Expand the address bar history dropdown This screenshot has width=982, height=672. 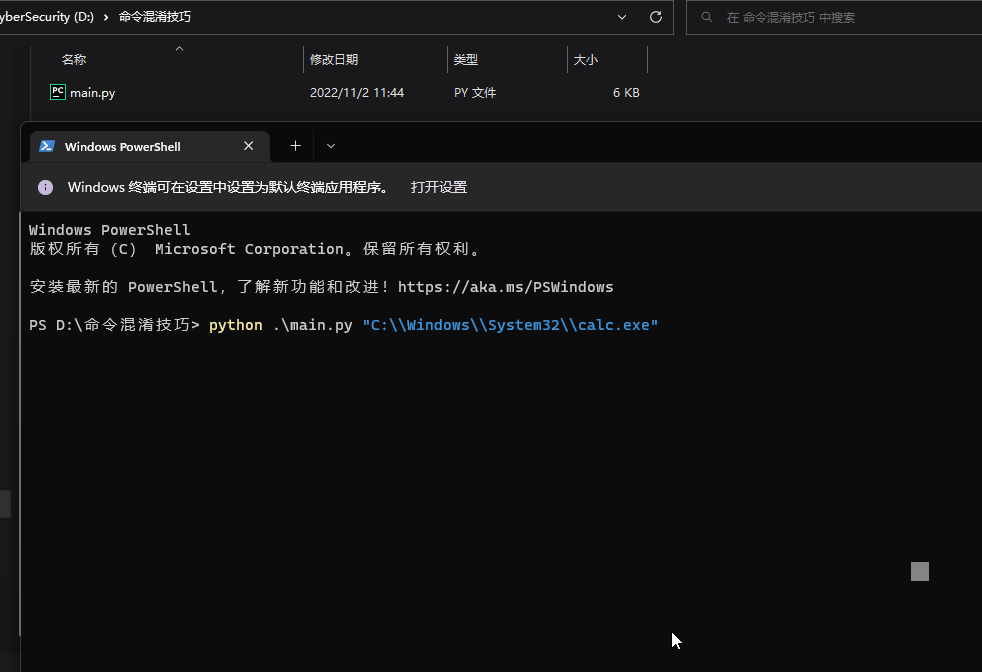click(622, 17)
